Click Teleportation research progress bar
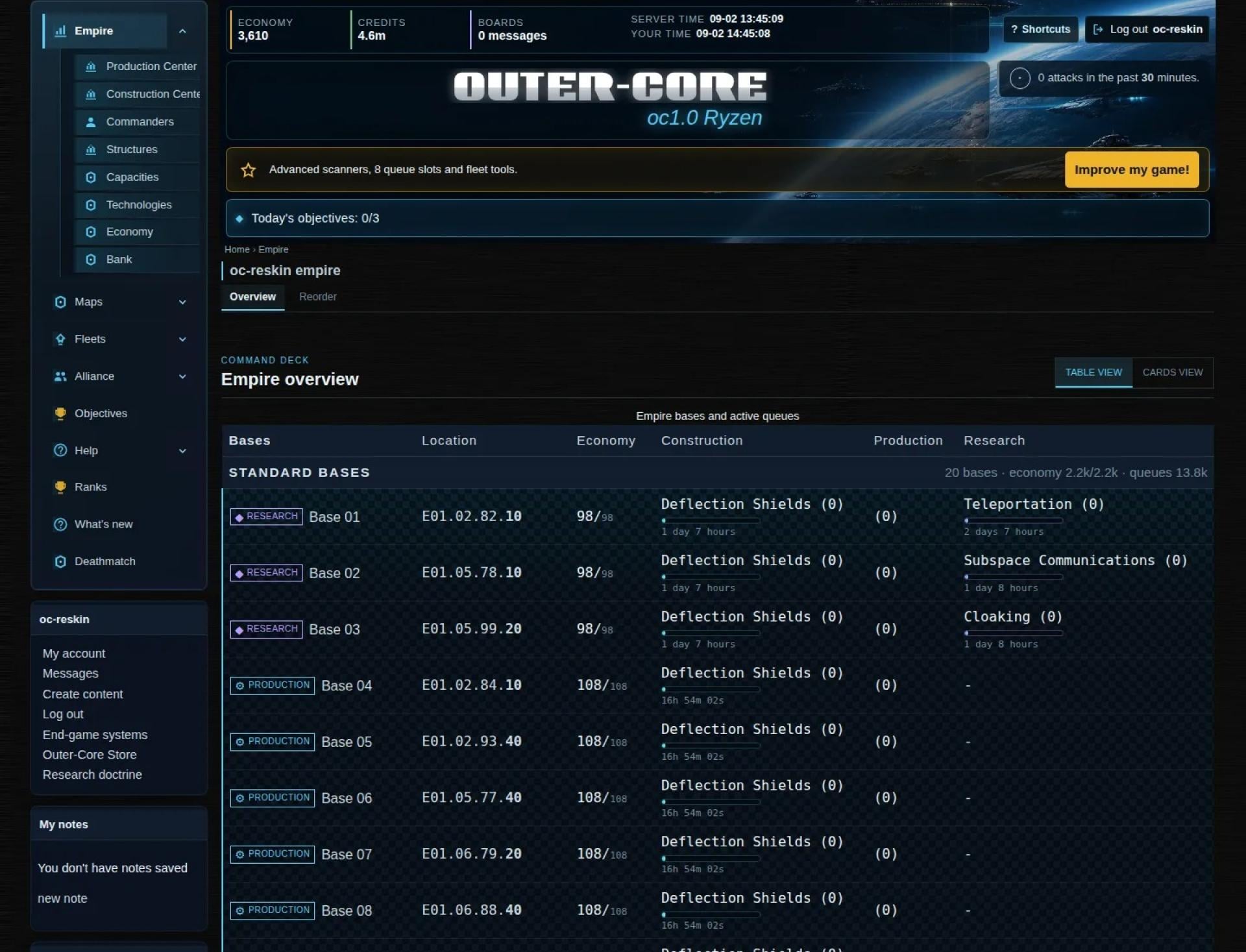The image size is (1246, 952). pyautogui.click(x=1013, y=520)
